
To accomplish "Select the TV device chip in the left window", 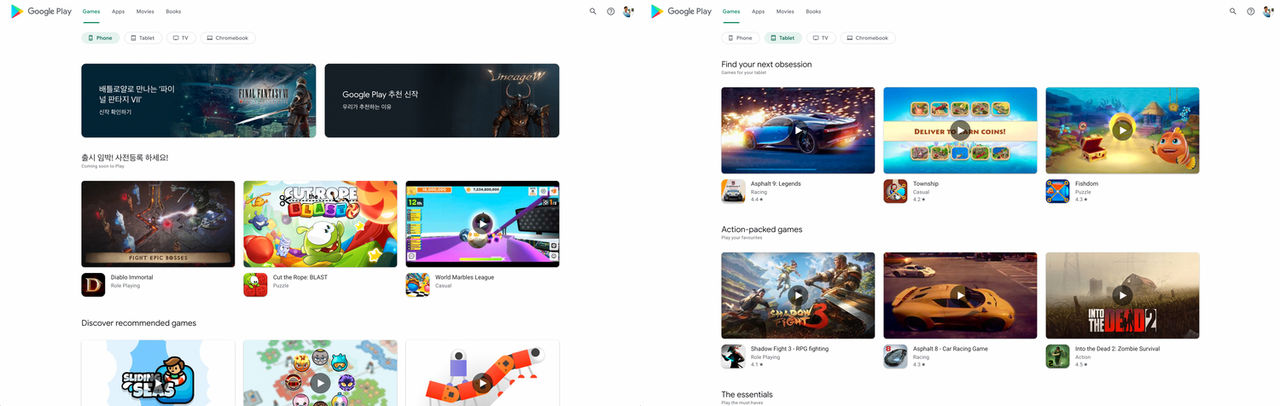I will (x=181, y=38).
